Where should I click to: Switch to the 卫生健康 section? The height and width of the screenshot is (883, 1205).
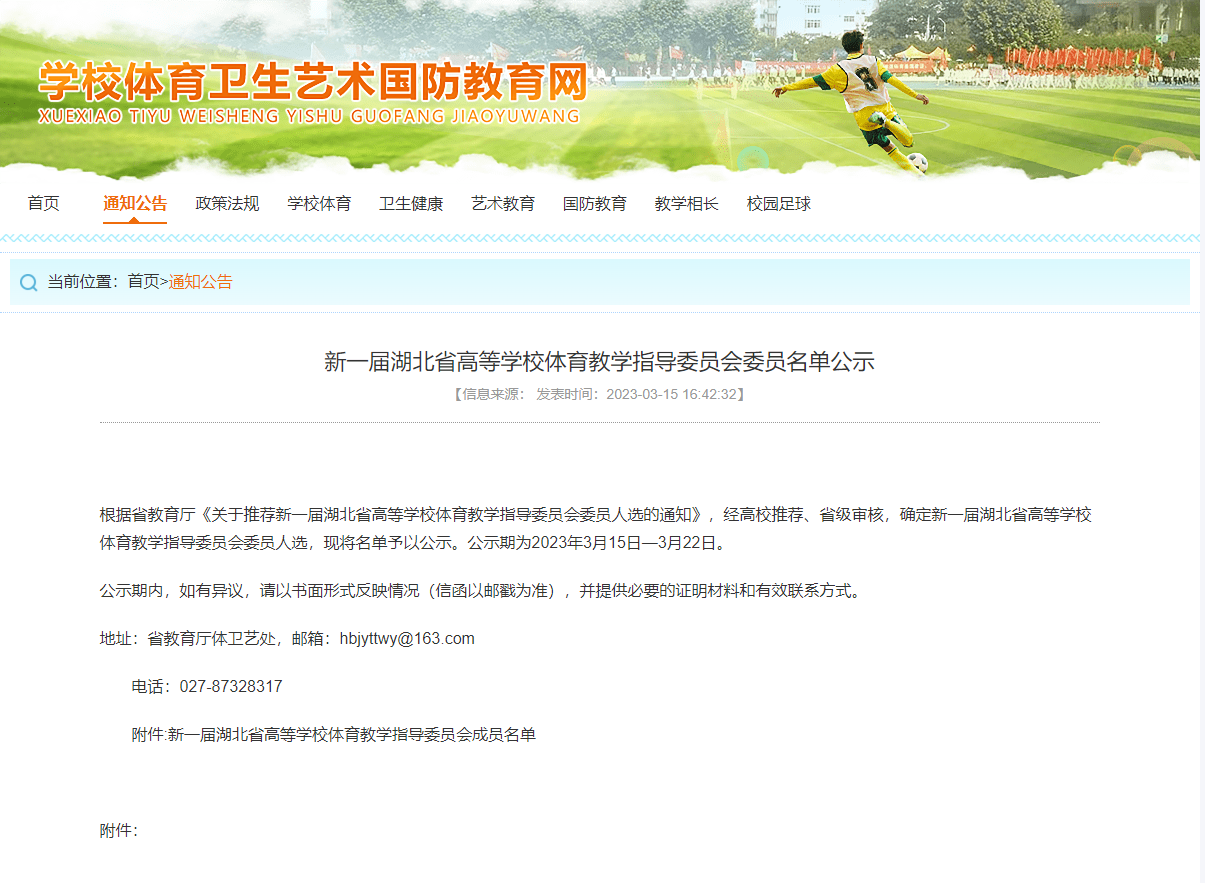(411, 204)
